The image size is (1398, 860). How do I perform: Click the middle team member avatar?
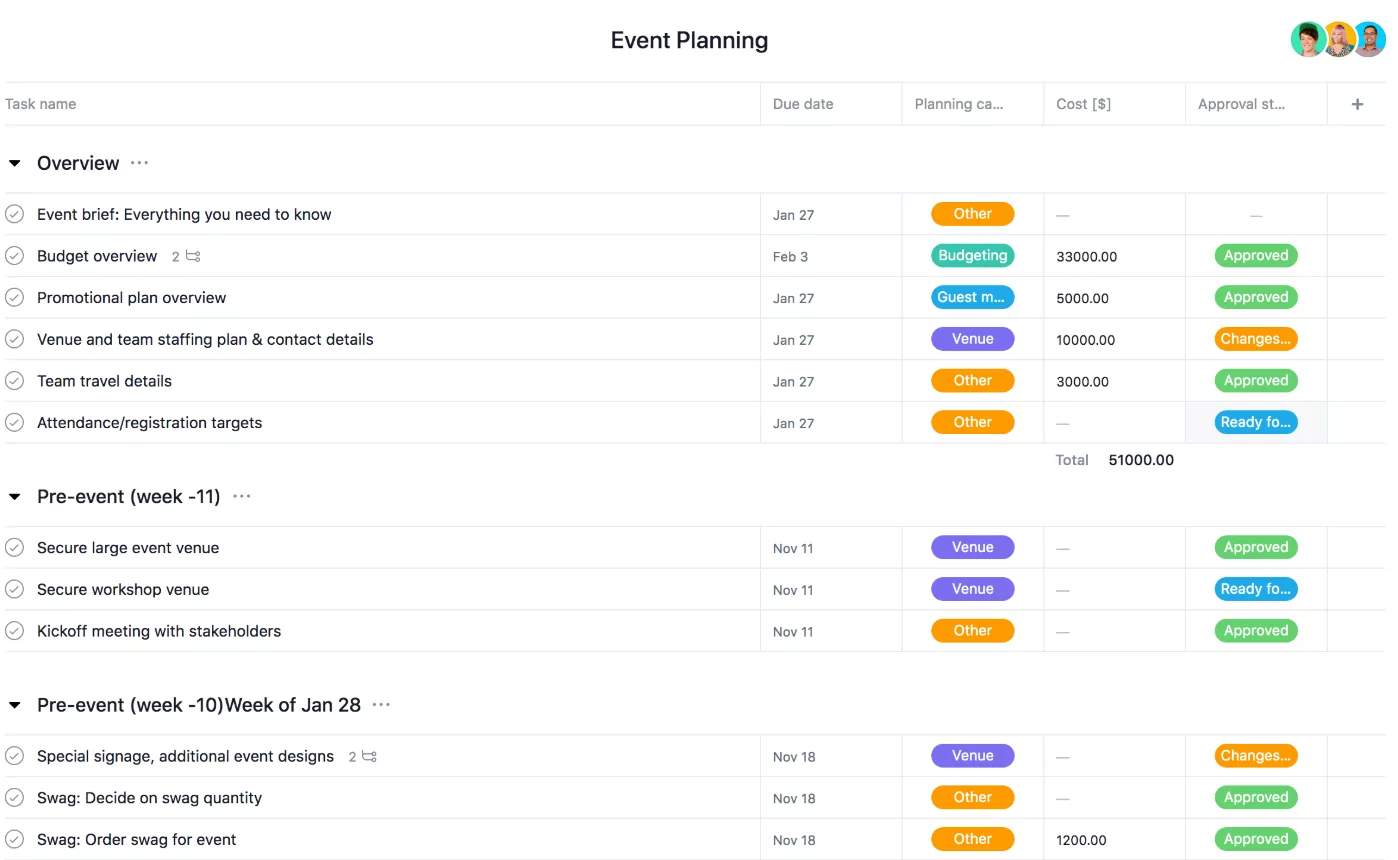[1340, 40]
